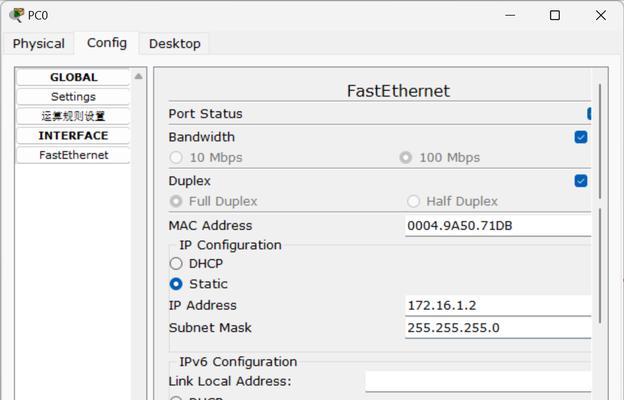Toggle the Port Status checkbox
The height and width of the screenshot is (400, 624).
point(589,113)
